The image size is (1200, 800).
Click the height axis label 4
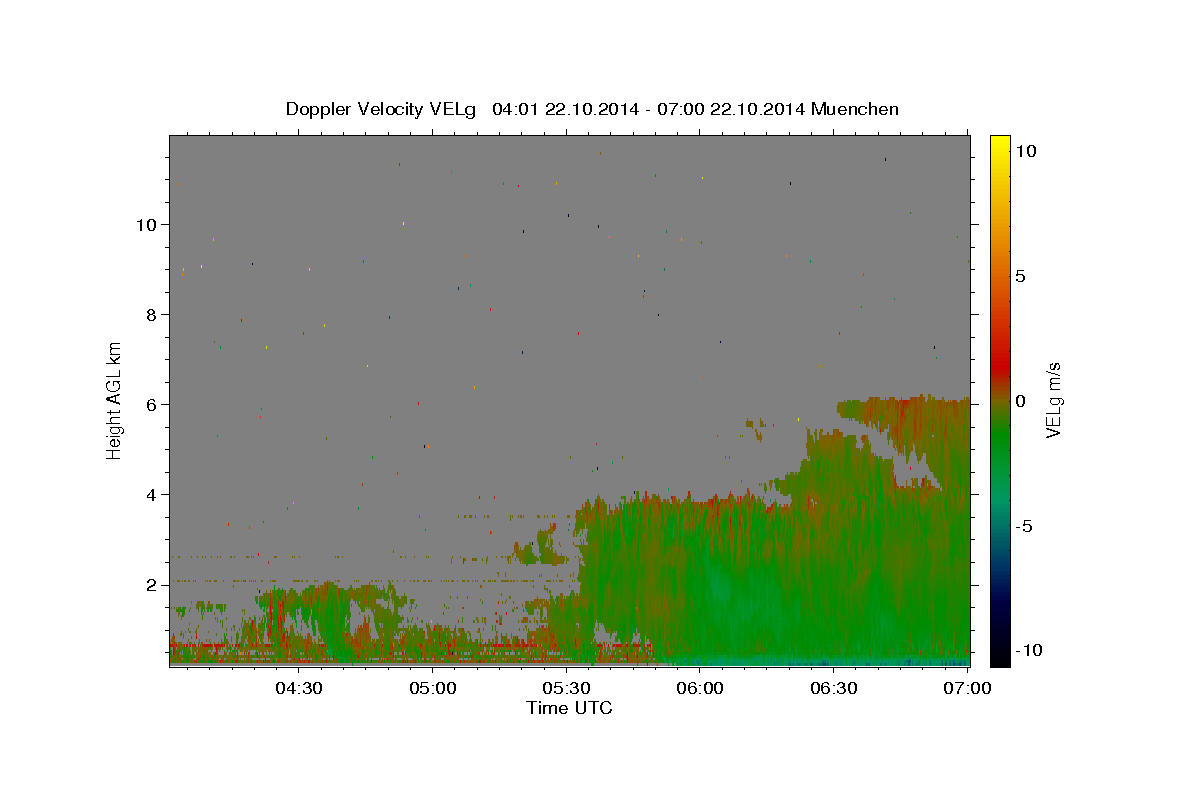150,494
